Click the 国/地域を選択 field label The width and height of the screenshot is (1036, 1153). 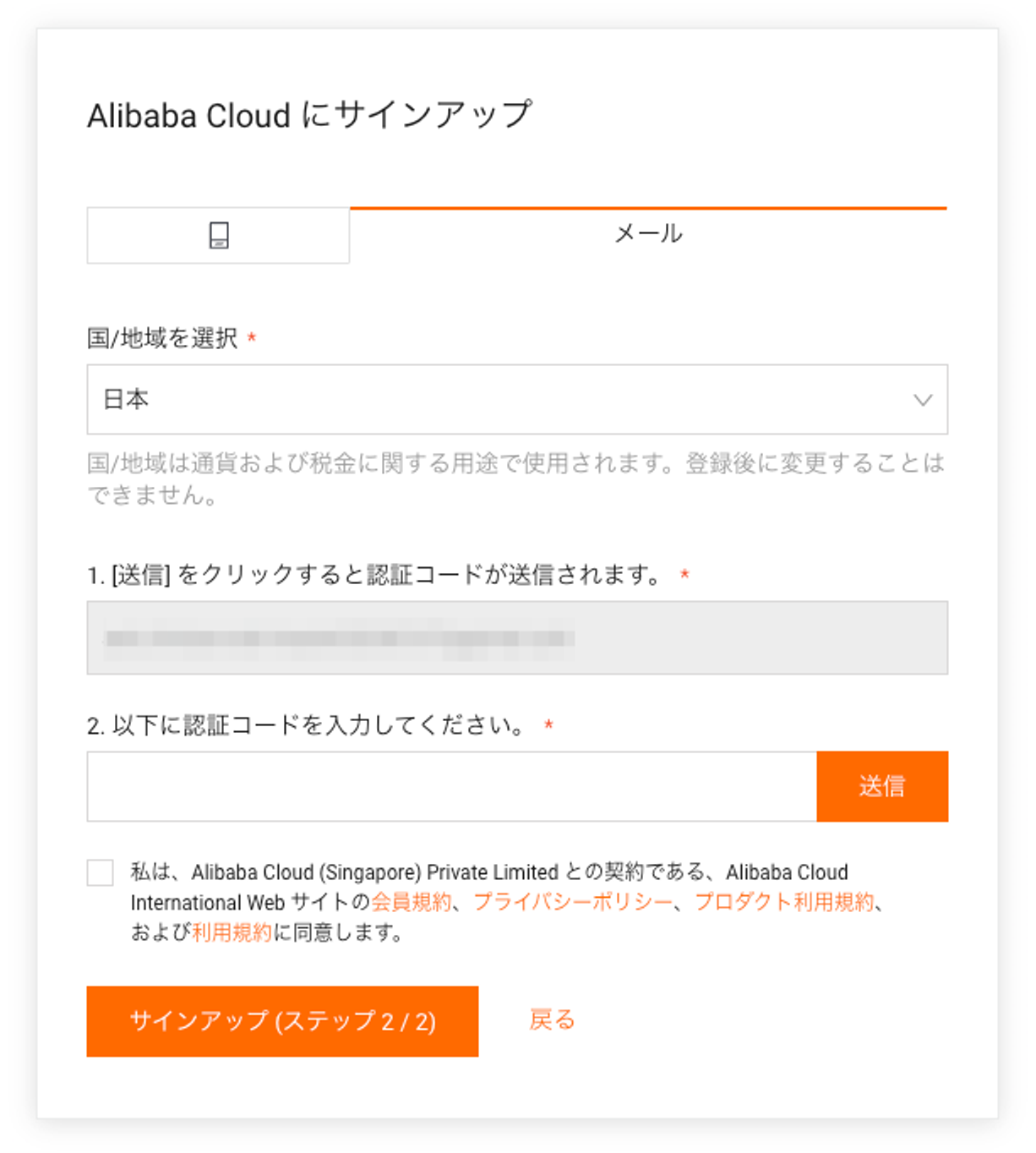click(x=162, y=338)
